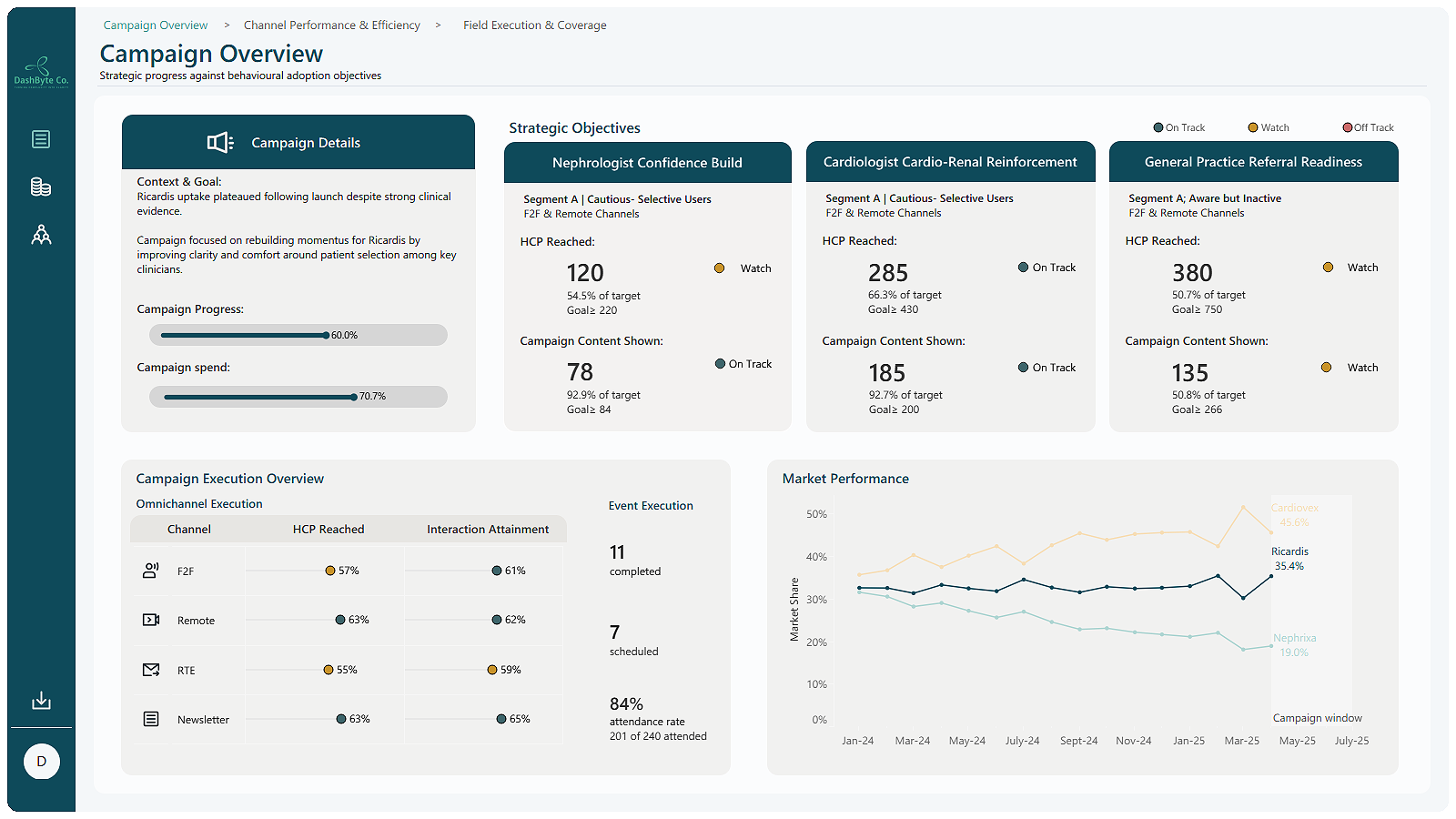Screen dimensions: 1456x819
Task: Select Nephrologist Confidence Build card header
Action: click(648, 163)
